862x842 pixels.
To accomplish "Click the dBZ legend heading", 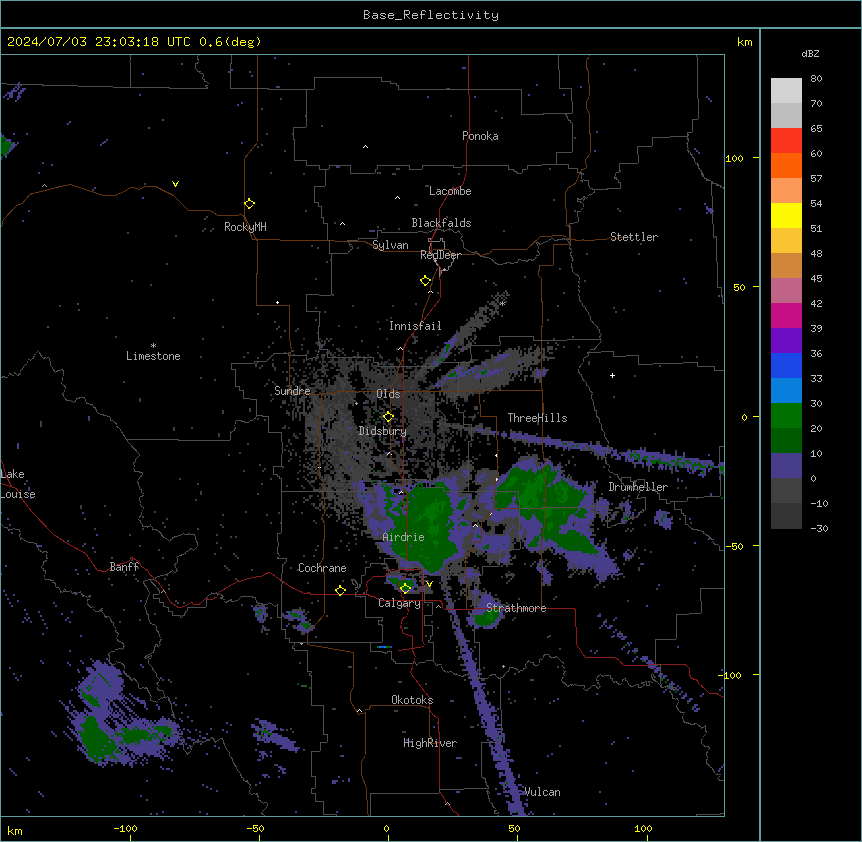I will [x=810, y=53].
